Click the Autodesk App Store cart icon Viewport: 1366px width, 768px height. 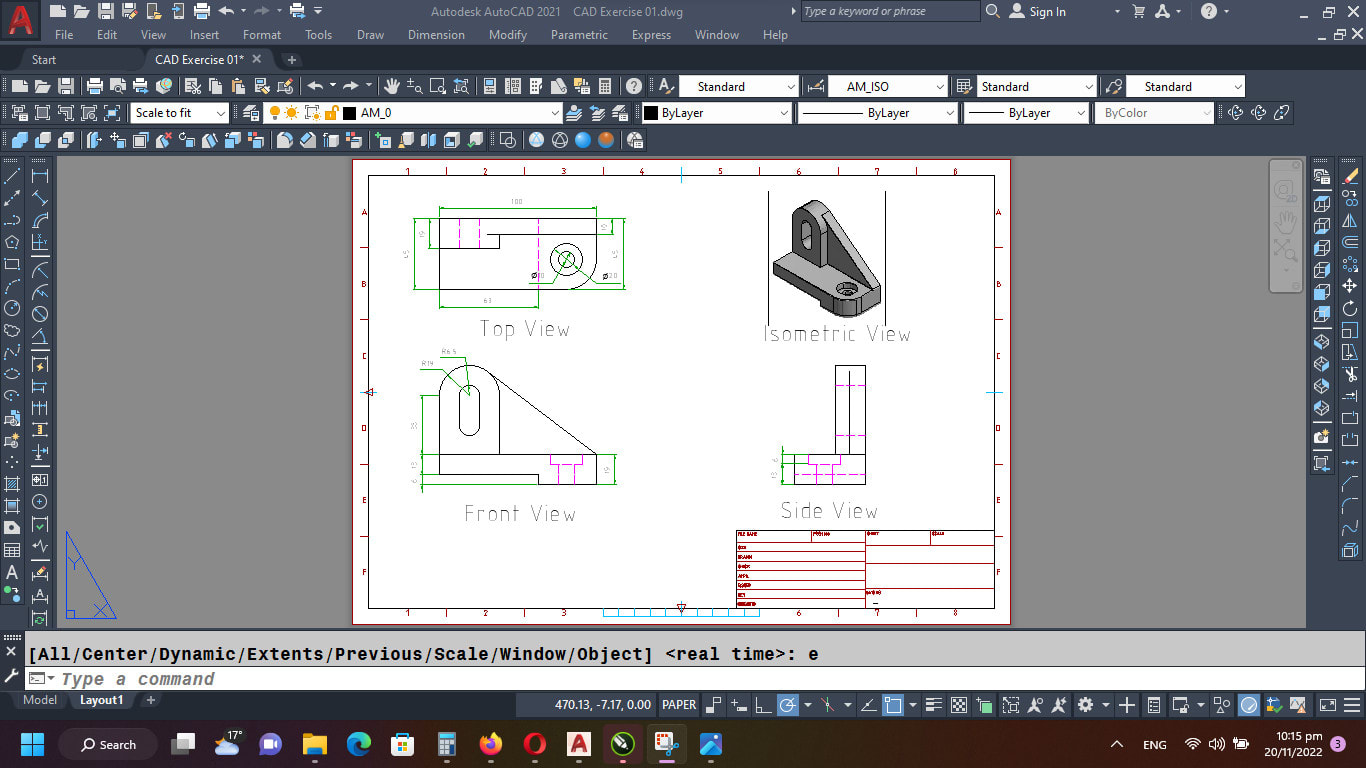[x=1138, y=11]
